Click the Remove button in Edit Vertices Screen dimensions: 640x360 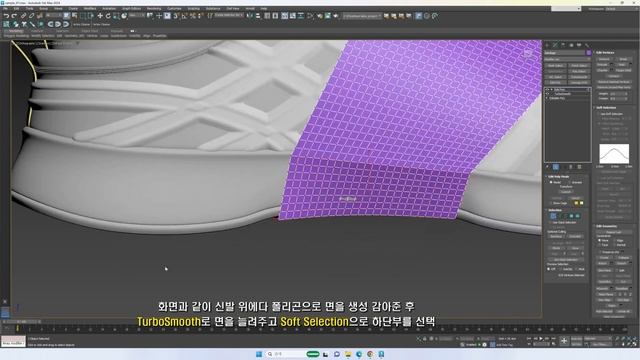(604, 59)
